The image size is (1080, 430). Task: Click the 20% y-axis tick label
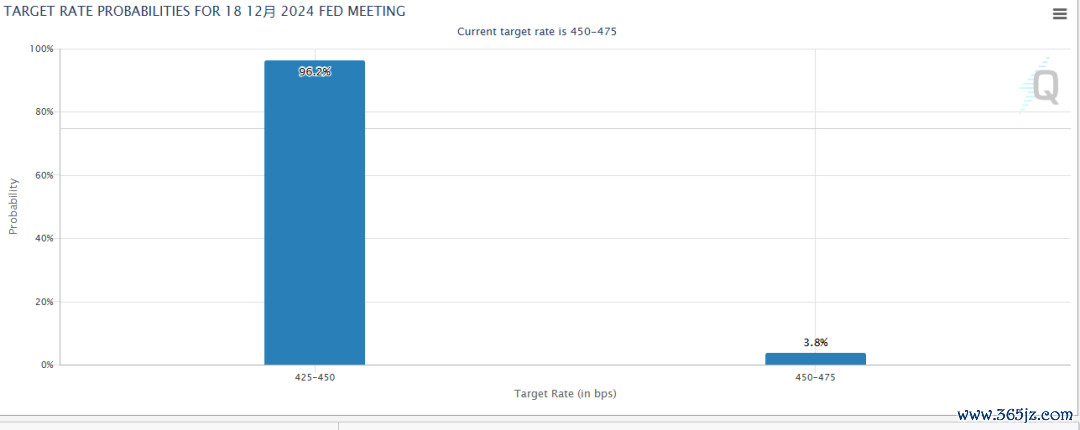tap(44, 302)
